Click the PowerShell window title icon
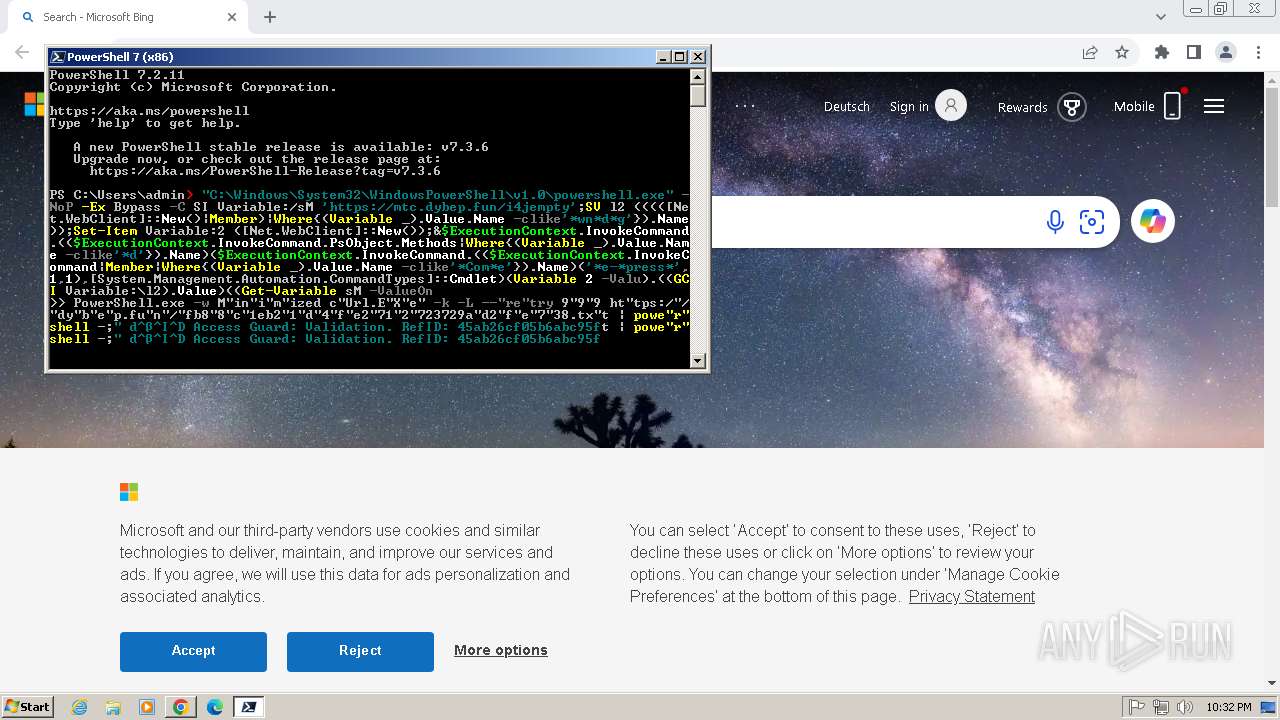1280x720 pixels. (58, 57)
